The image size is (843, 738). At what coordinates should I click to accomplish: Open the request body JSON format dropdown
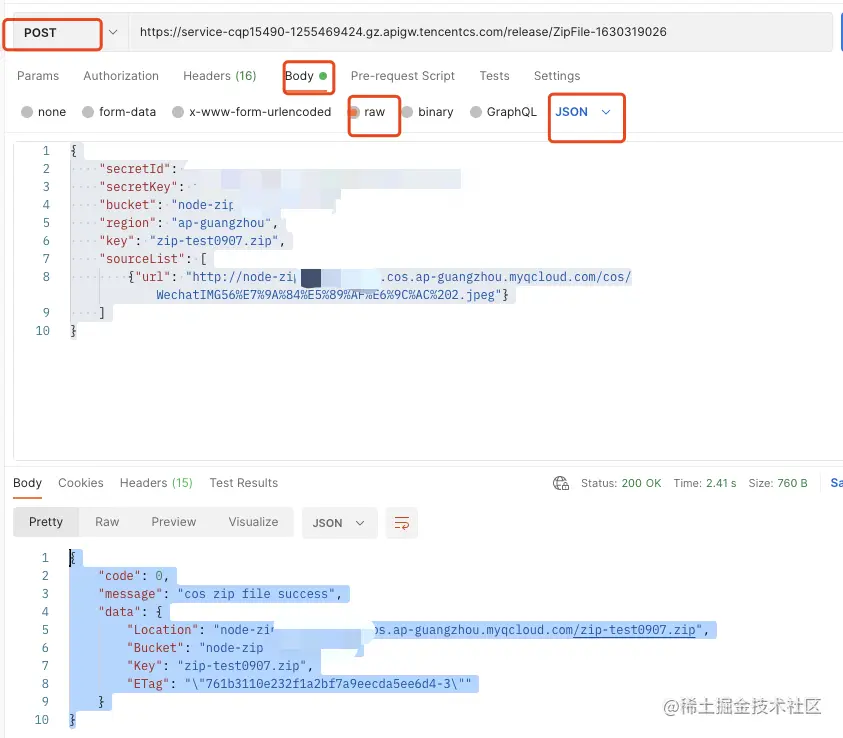(x=583, y=112)
